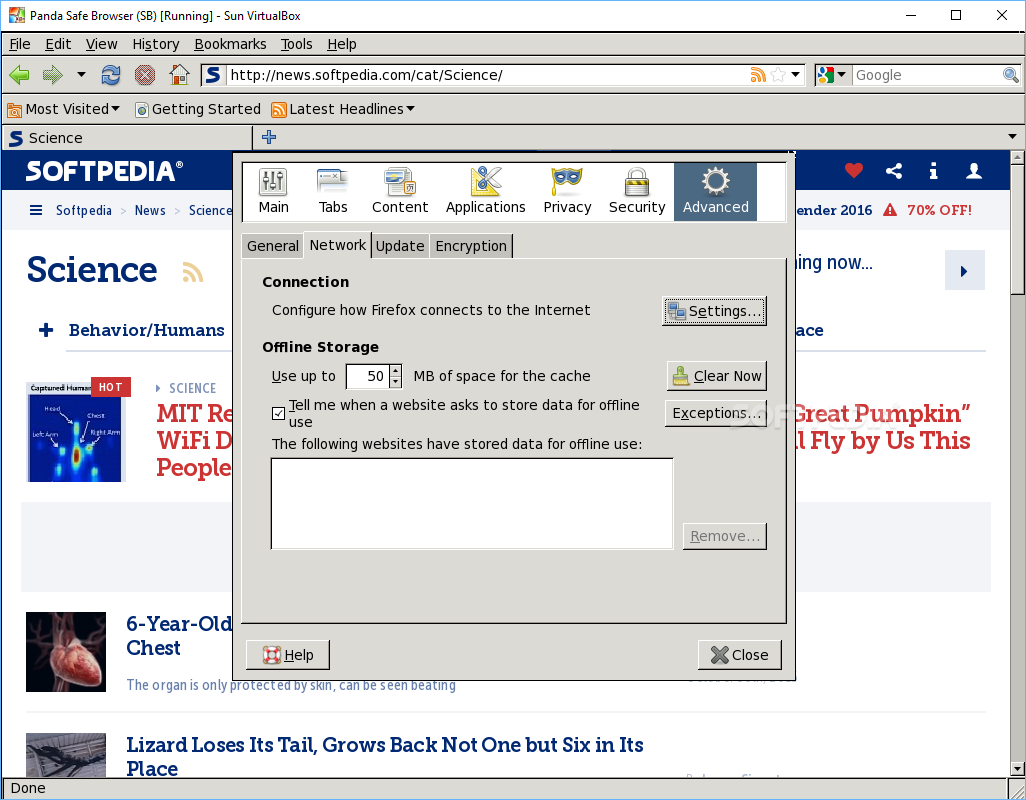The height and width of the screenshot is (800, 1026).
Task: Click the Softpedia share icon
Action: coord(894,171)
